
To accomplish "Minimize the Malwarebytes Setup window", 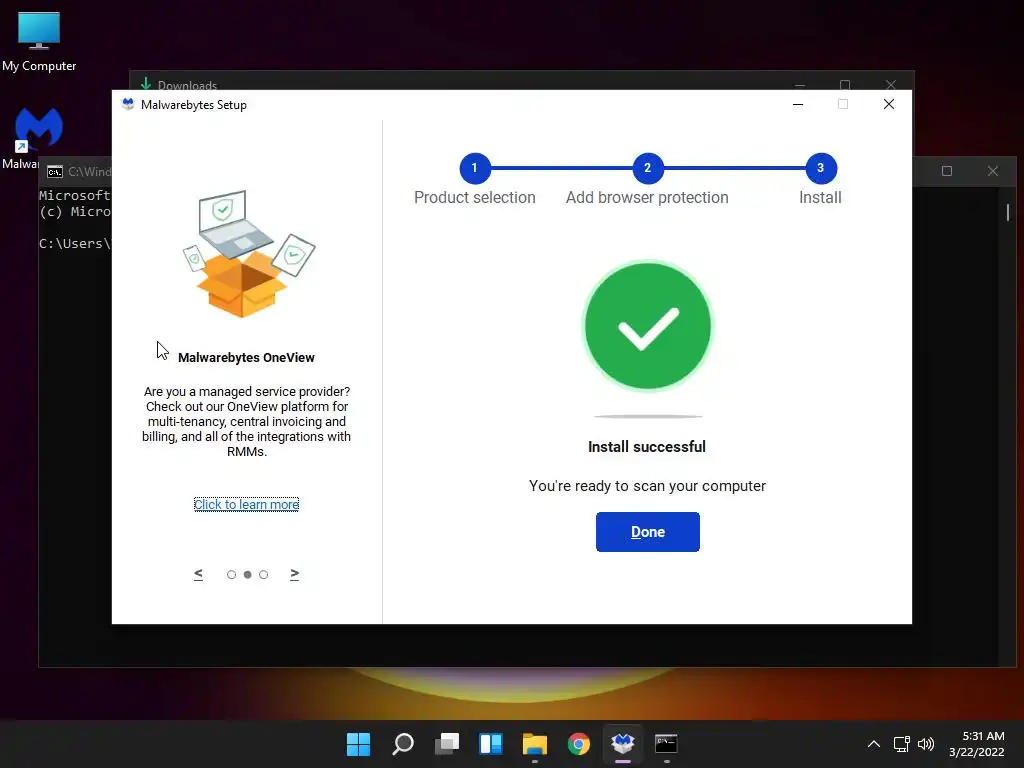I will pyautogui.click(x=797, y=104).
